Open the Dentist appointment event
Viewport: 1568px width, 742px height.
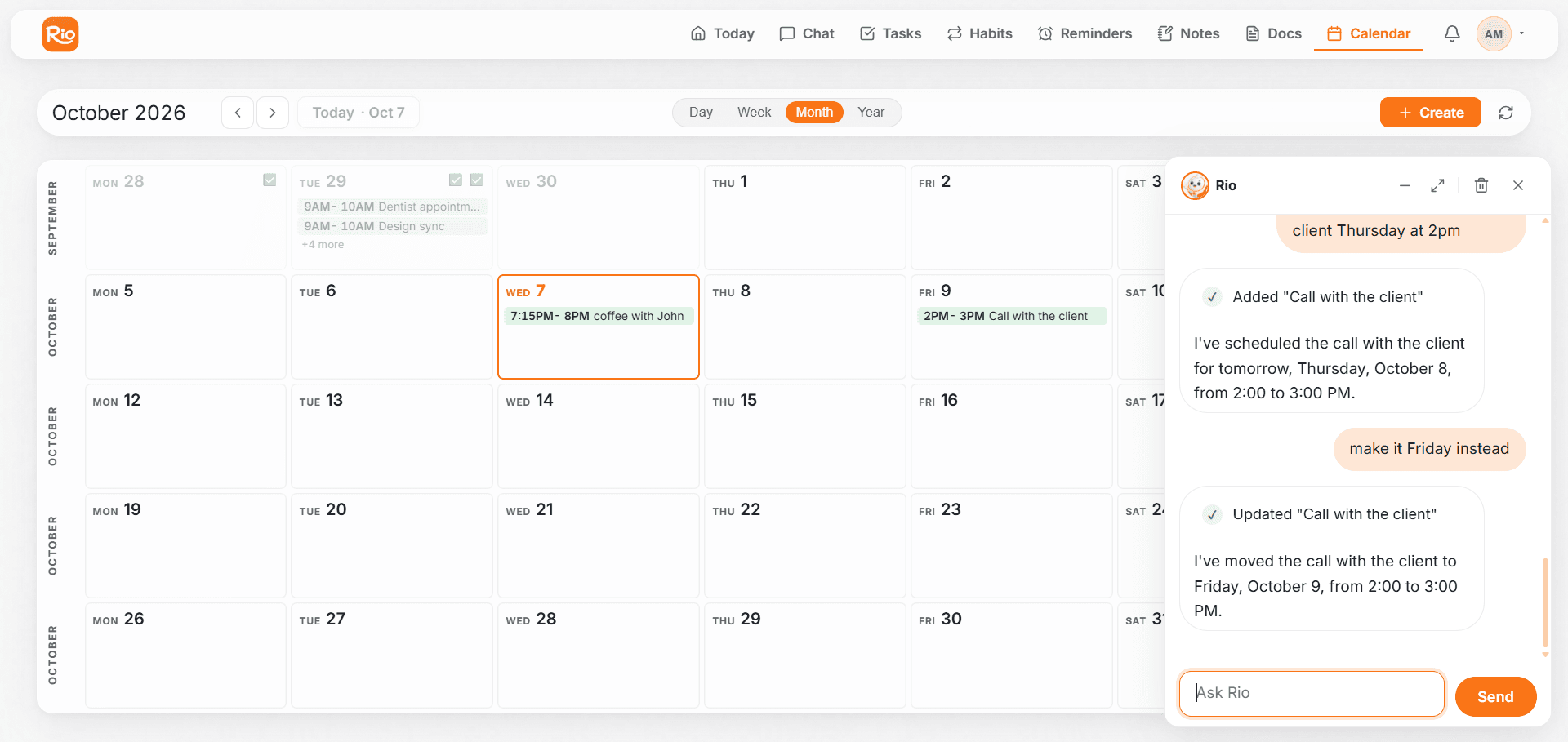tap(392, 207)
